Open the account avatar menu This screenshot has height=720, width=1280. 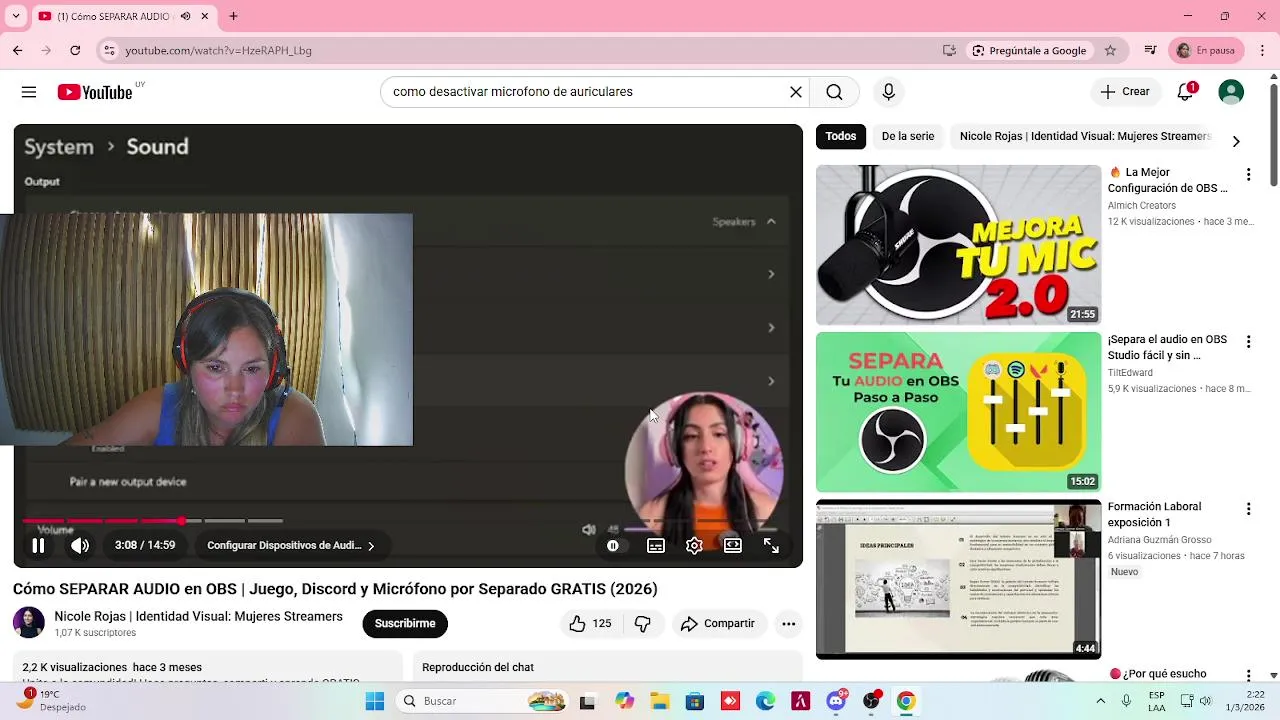click(1231, 92)
